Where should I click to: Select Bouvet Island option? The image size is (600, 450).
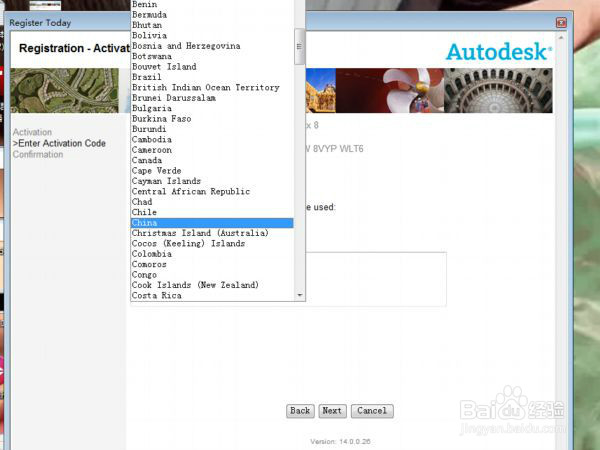(212, 67)
